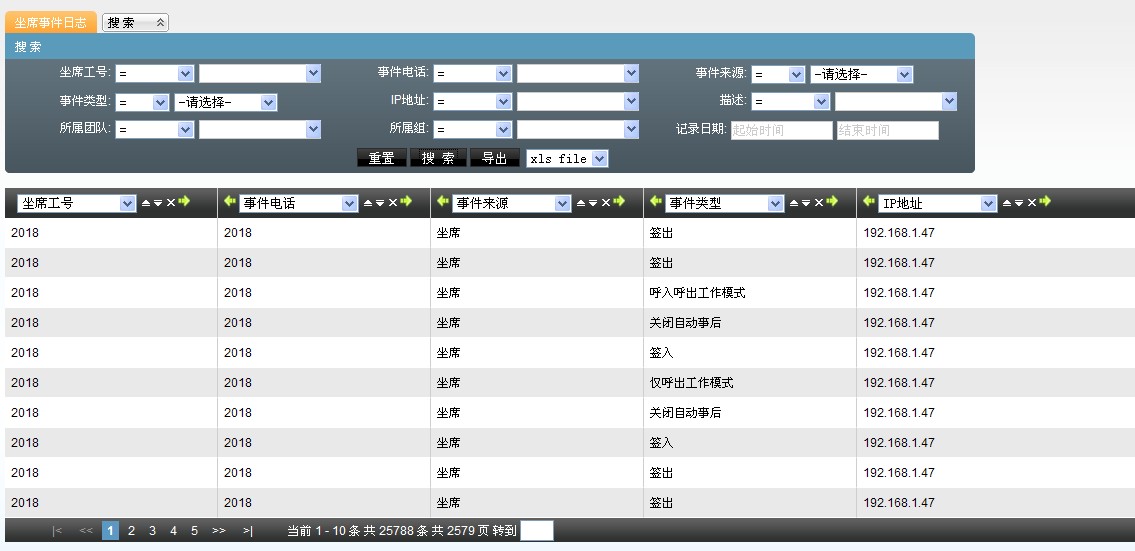1135x551 pixels.
Task: Click the 起始时间 start date field
Action: (x=780, y=130)
